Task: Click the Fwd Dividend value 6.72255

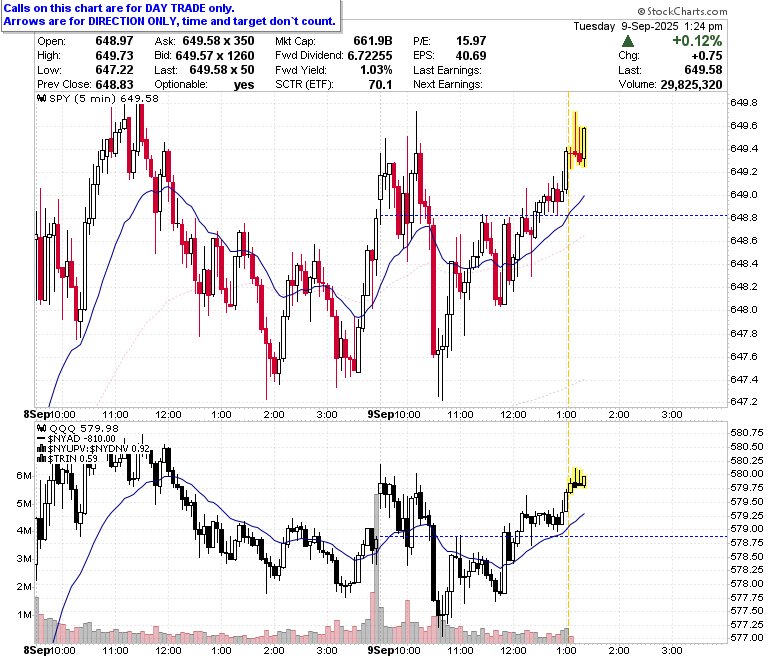Action: point(370,55)
